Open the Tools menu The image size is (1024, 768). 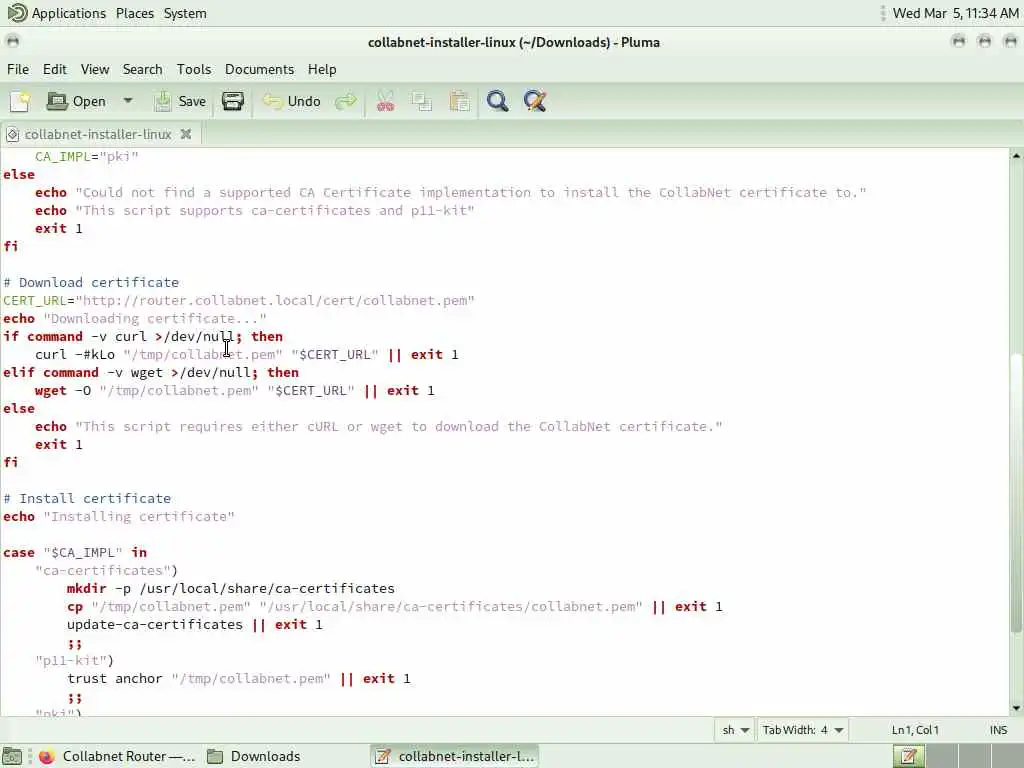tap(194, 69)
